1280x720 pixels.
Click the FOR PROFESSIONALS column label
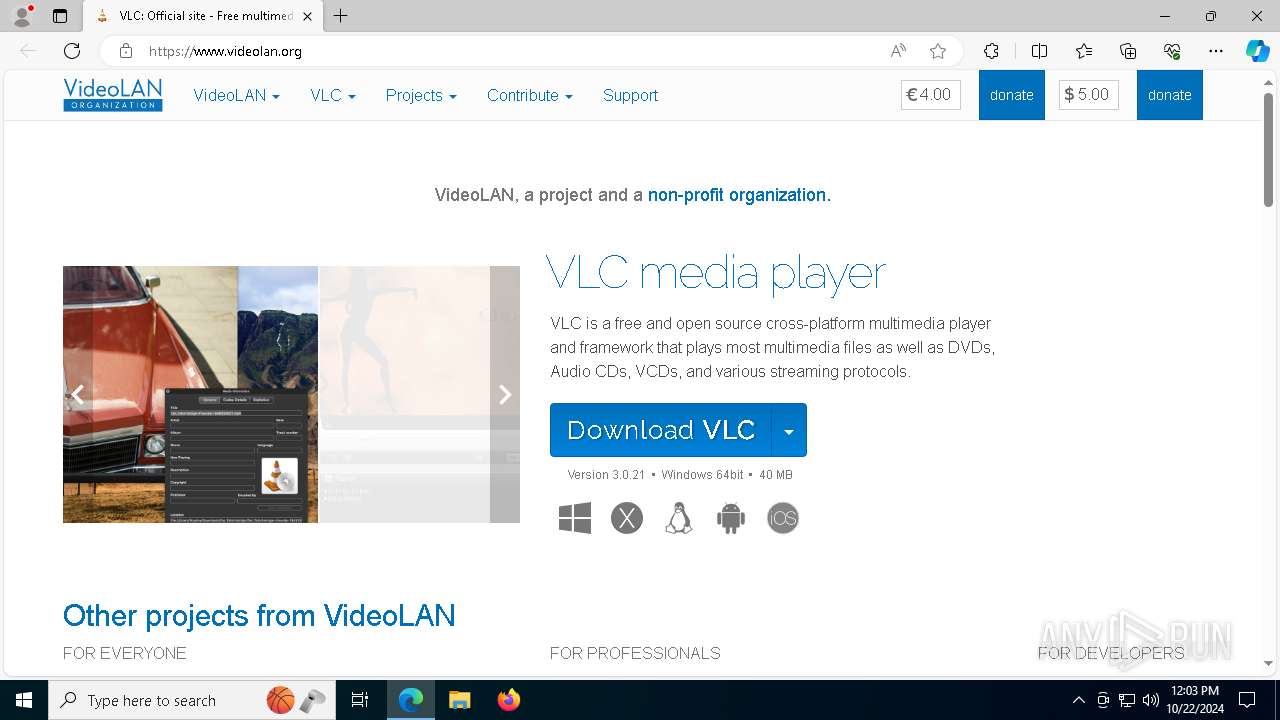tap(635, 653)
